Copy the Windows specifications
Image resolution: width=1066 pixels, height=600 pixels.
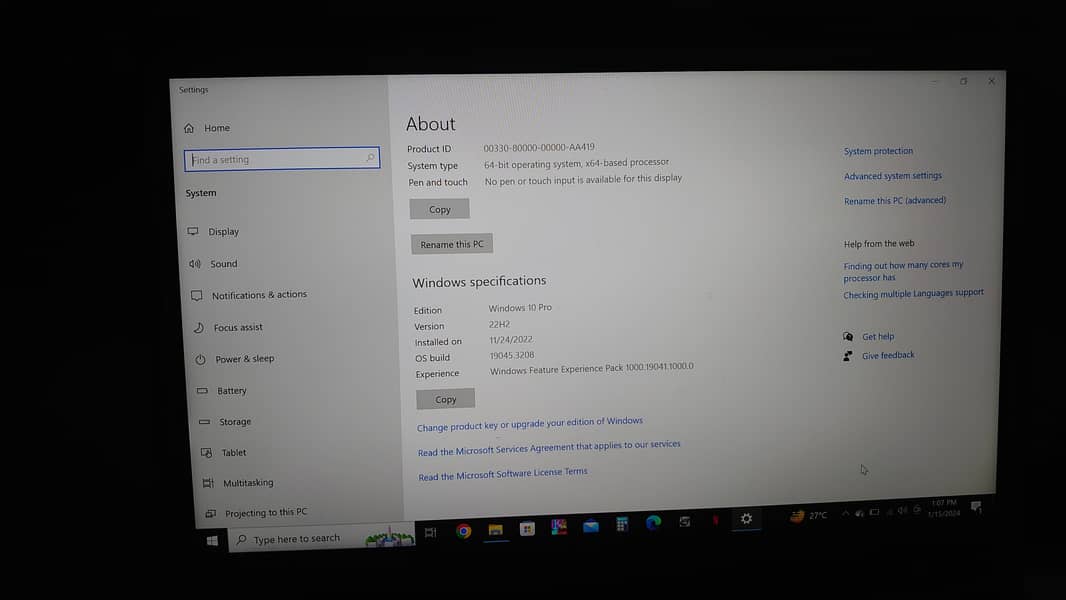click(x=446, y=400)
